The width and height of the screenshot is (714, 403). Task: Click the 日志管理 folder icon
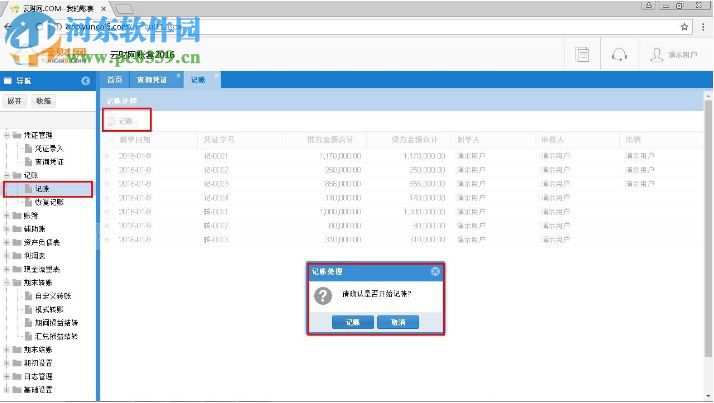click(17, 376)
